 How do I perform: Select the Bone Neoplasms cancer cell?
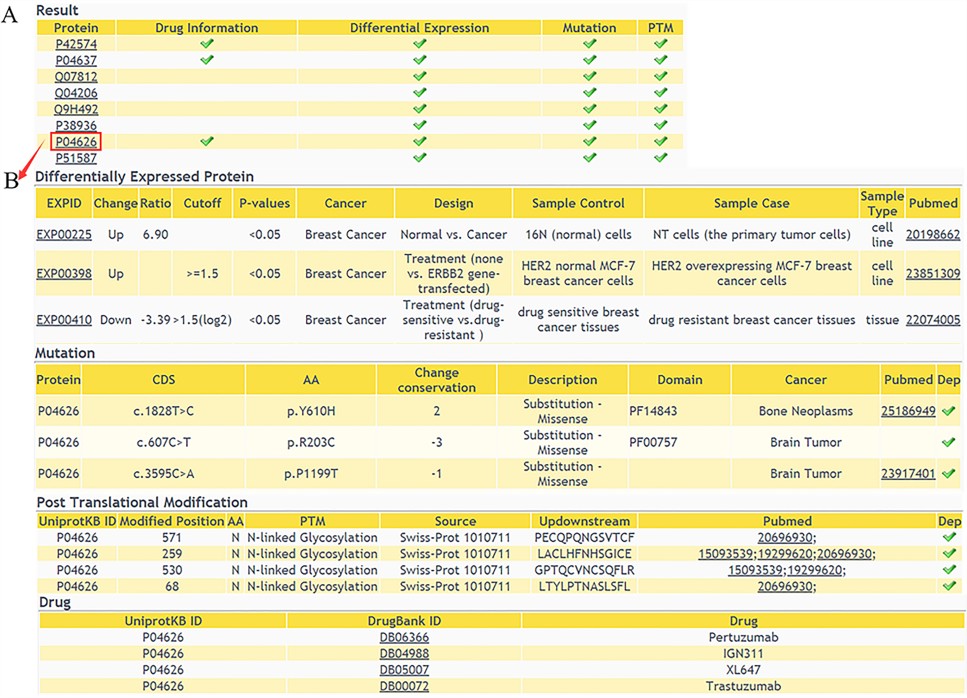point(805,411)
